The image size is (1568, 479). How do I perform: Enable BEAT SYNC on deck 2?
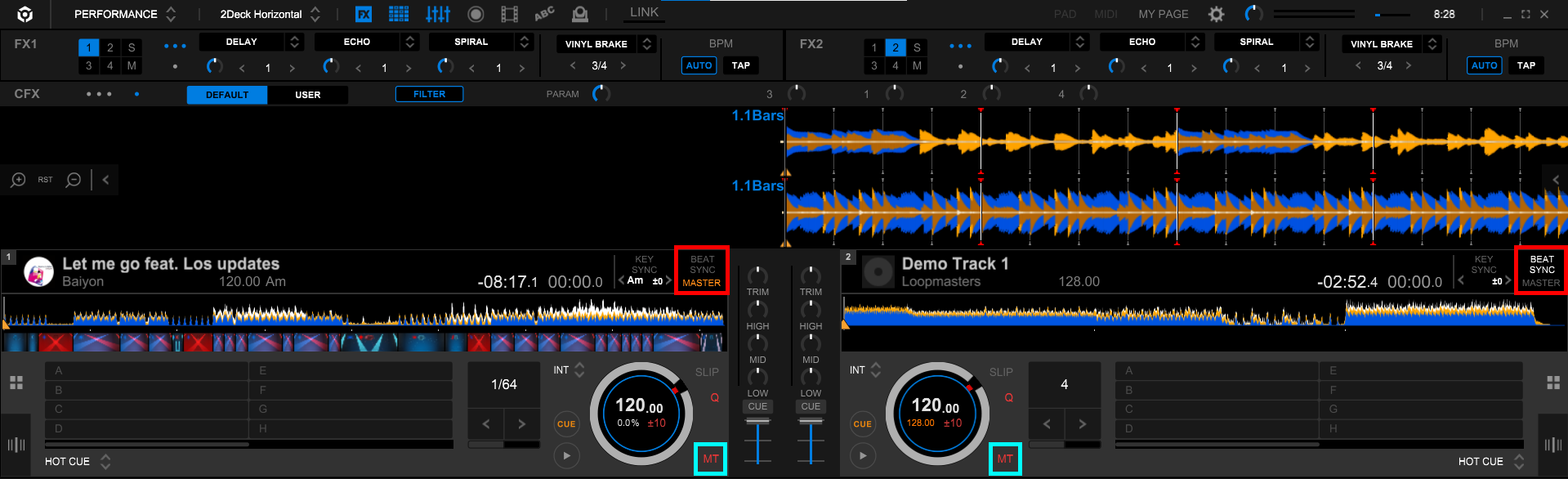point(1541,265)
